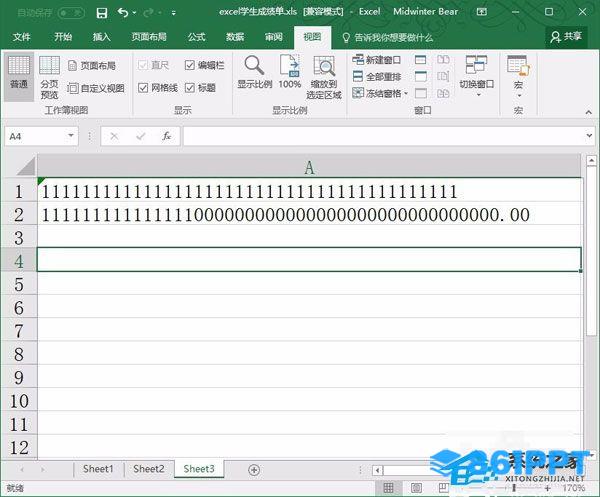Click the horizontal scrollbar left arrow
This screenshot has width=600, height=497.
(x=378, y=470)
